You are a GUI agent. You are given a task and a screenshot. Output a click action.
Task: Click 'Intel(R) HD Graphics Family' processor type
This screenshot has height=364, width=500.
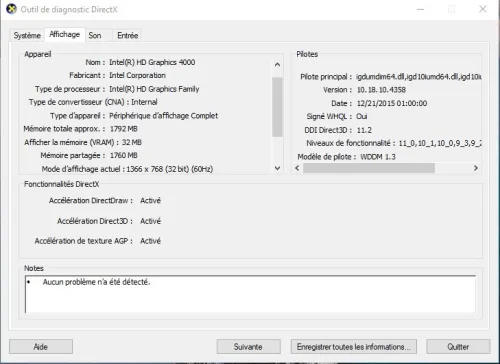[x=154, y=89]
